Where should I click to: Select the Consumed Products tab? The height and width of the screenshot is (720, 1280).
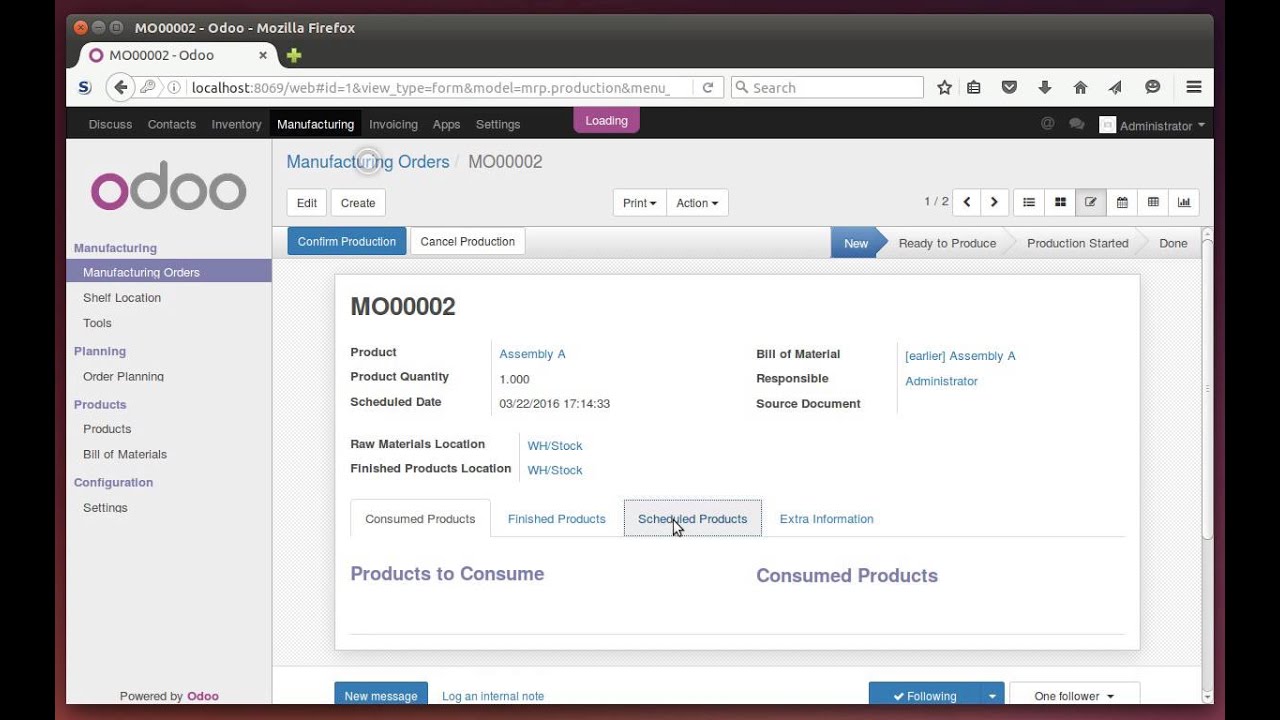420,519
